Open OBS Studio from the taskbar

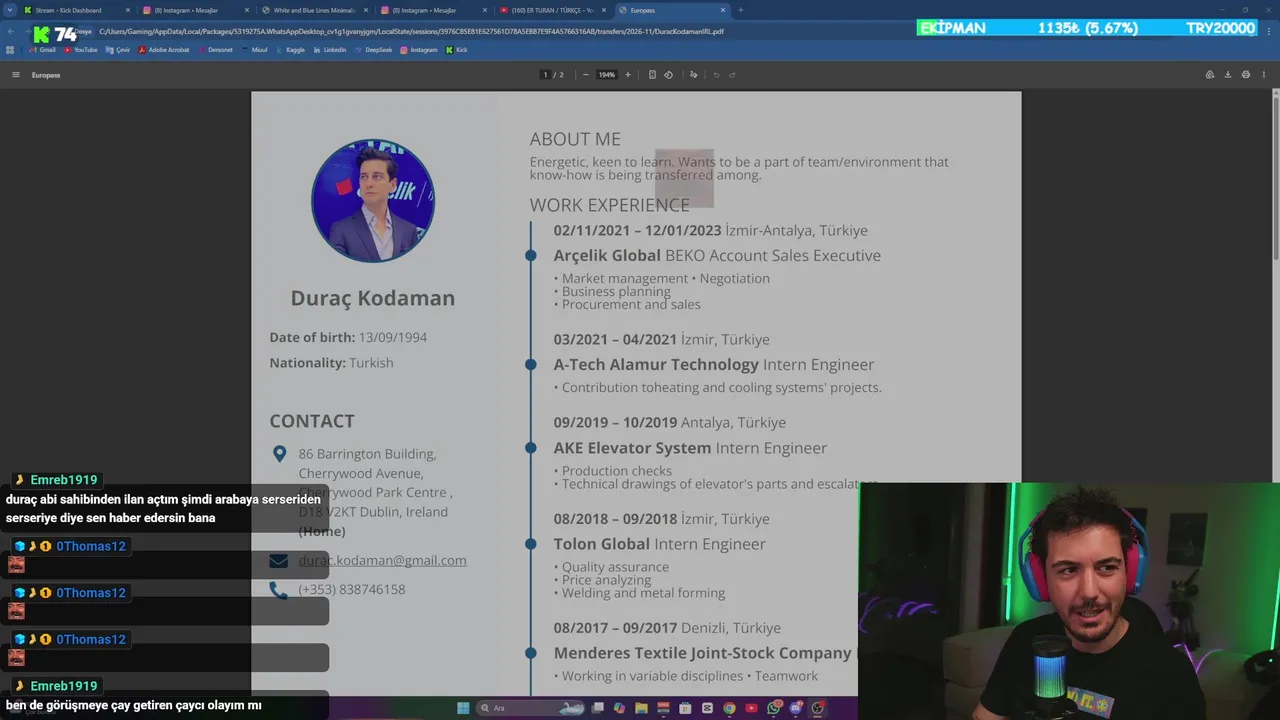817,708
